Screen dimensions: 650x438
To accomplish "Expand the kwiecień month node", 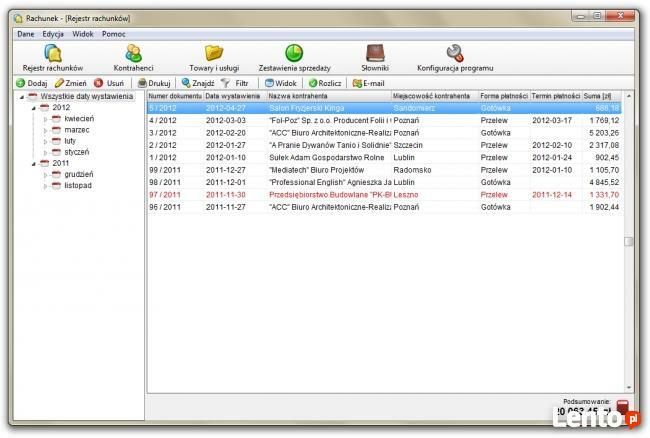I will coord(45,119).
